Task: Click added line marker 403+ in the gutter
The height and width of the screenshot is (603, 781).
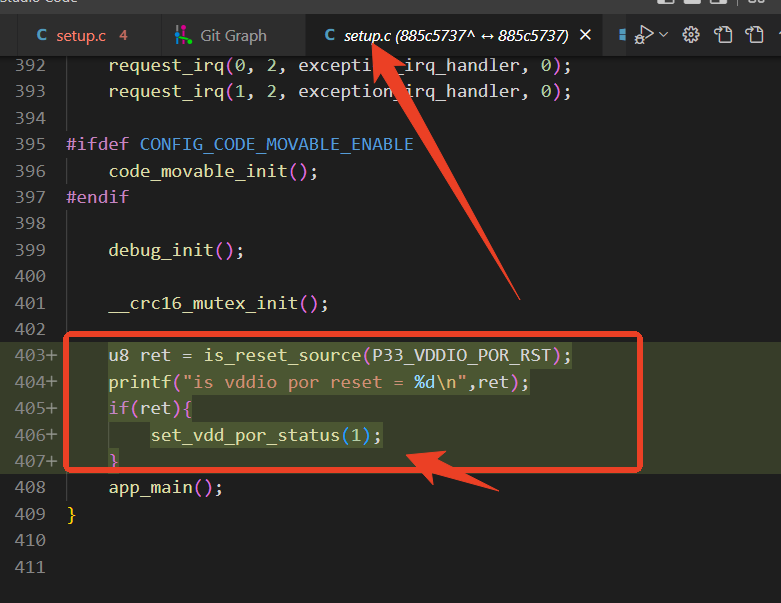Action: tap(36, 356)
